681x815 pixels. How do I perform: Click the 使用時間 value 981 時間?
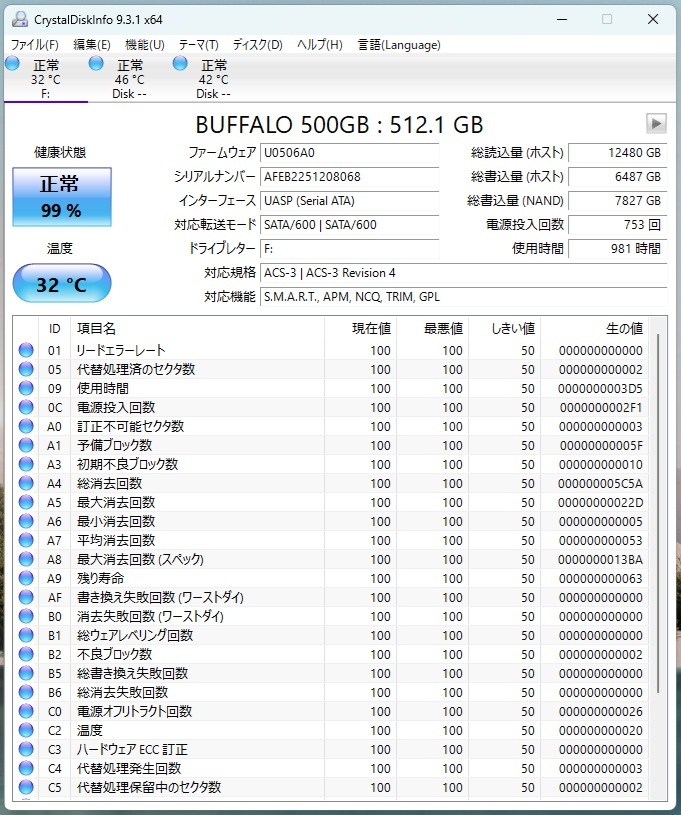click(618, 248)
